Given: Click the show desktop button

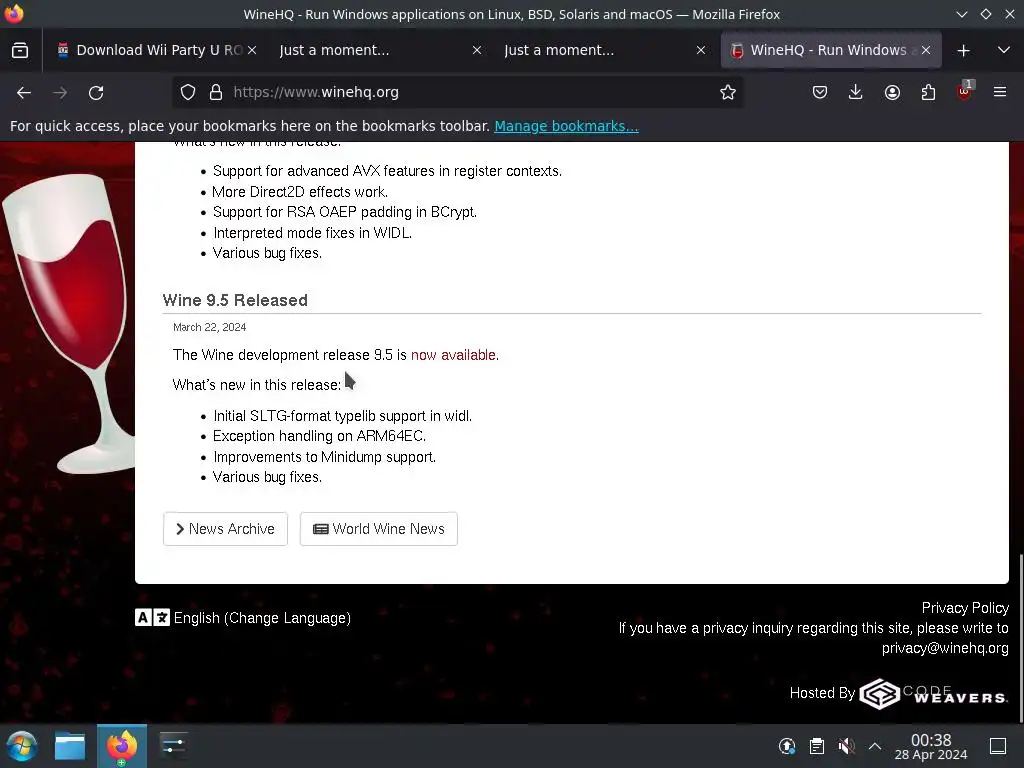Looking at the screenshot, I should click(x=998, y=746).
